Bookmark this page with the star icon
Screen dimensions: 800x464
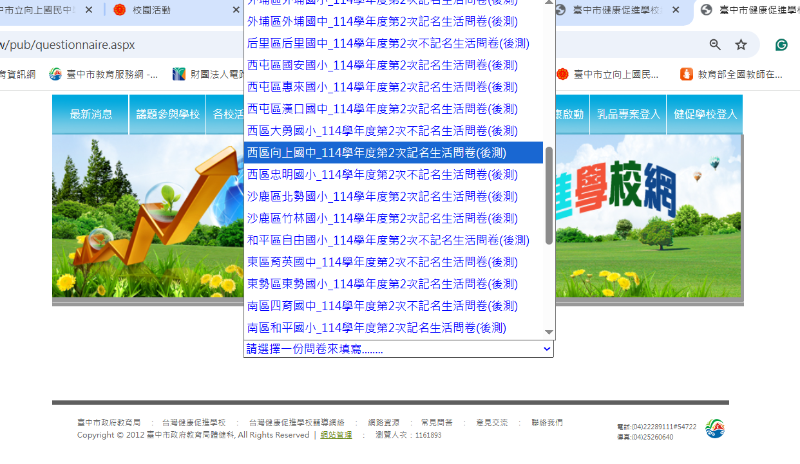[x=741, y=45]
